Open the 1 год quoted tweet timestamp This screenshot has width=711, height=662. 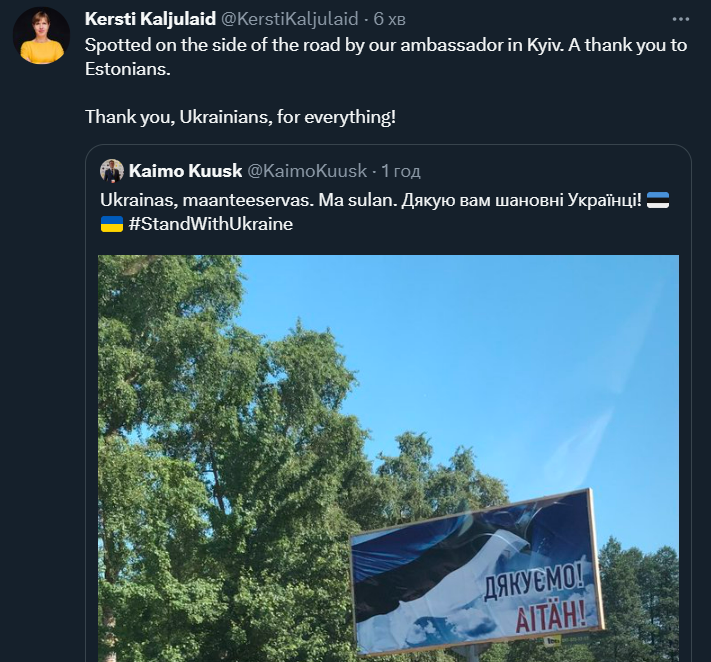pyautogui.click(x=401, y=171)
